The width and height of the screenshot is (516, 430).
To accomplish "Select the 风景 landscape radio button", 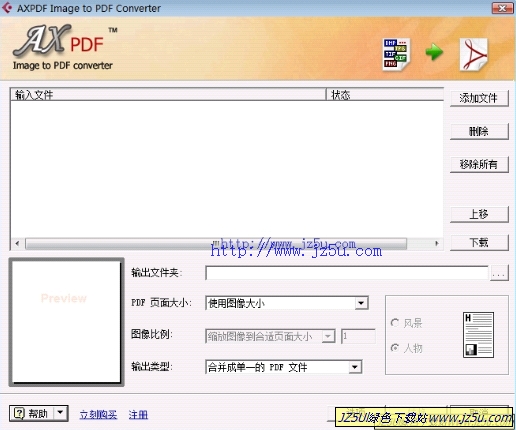I will click(395, 322).
